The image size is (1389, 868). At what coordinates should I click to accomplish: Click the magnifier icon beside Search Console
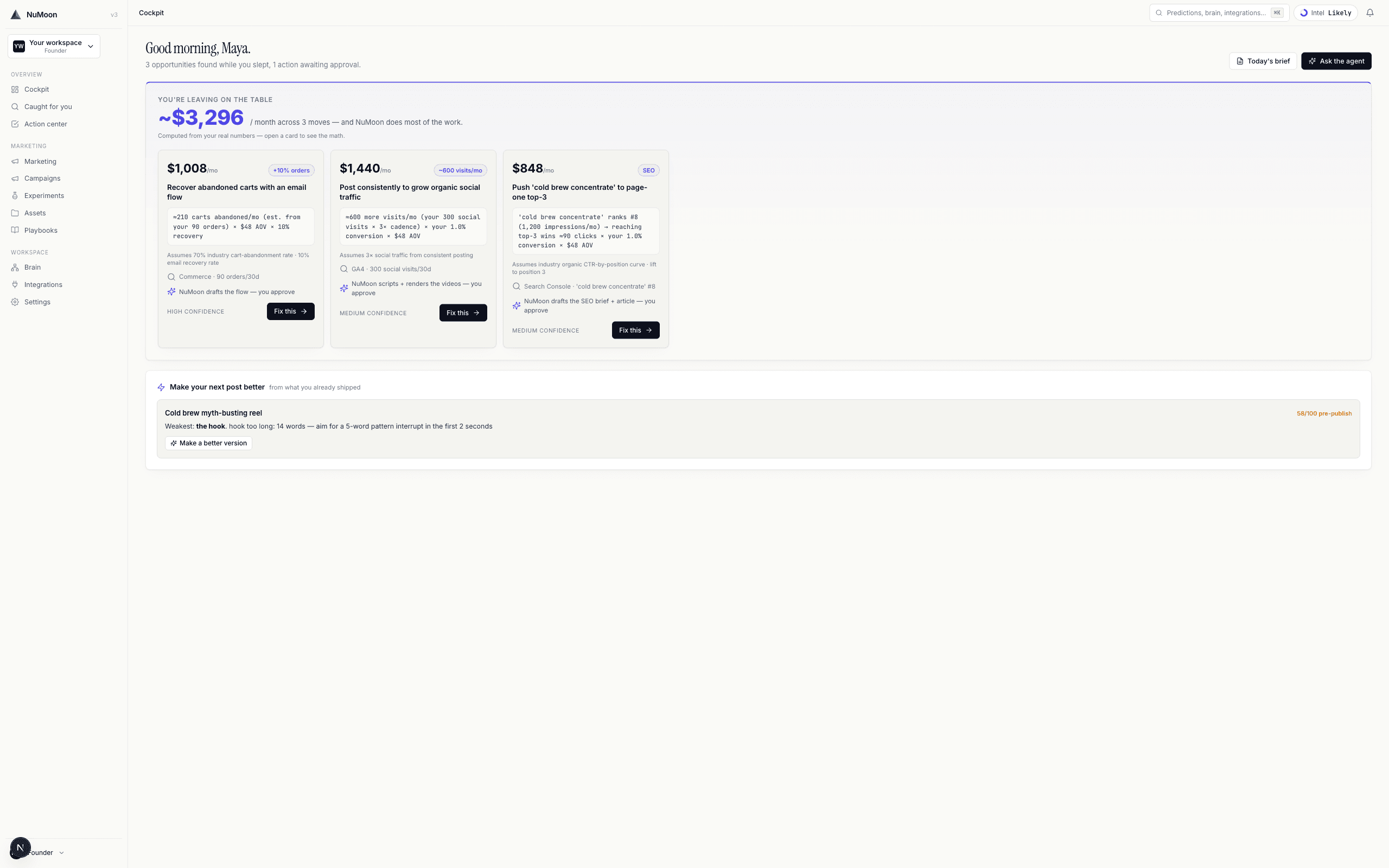coord(517,286)
